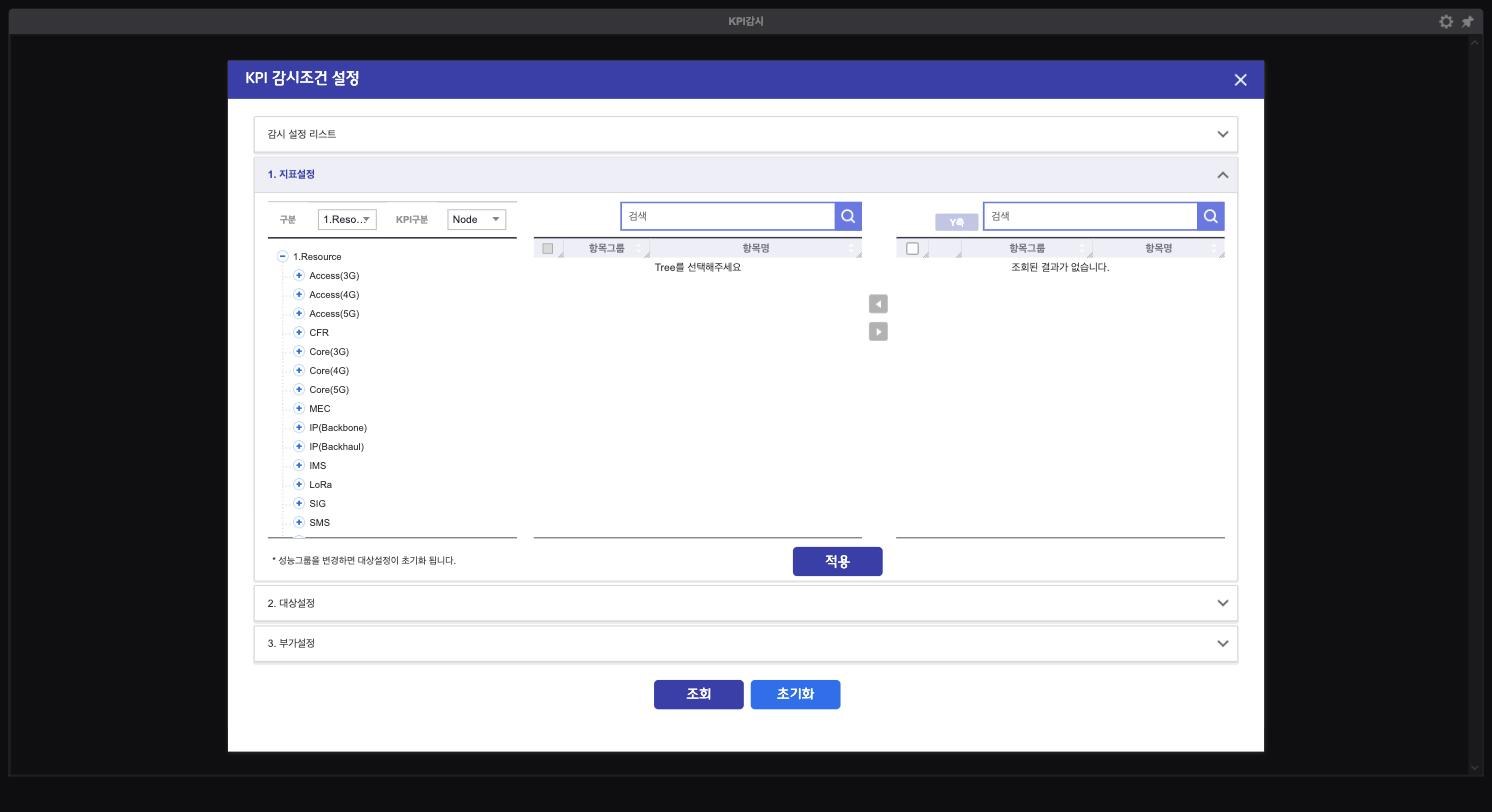
Task: Click the move-left arrow button
Action: coord(878,304)
